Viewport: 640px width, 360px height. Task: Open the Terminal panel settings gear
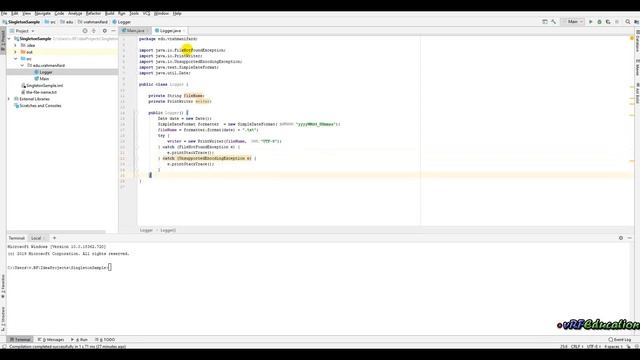621,238
